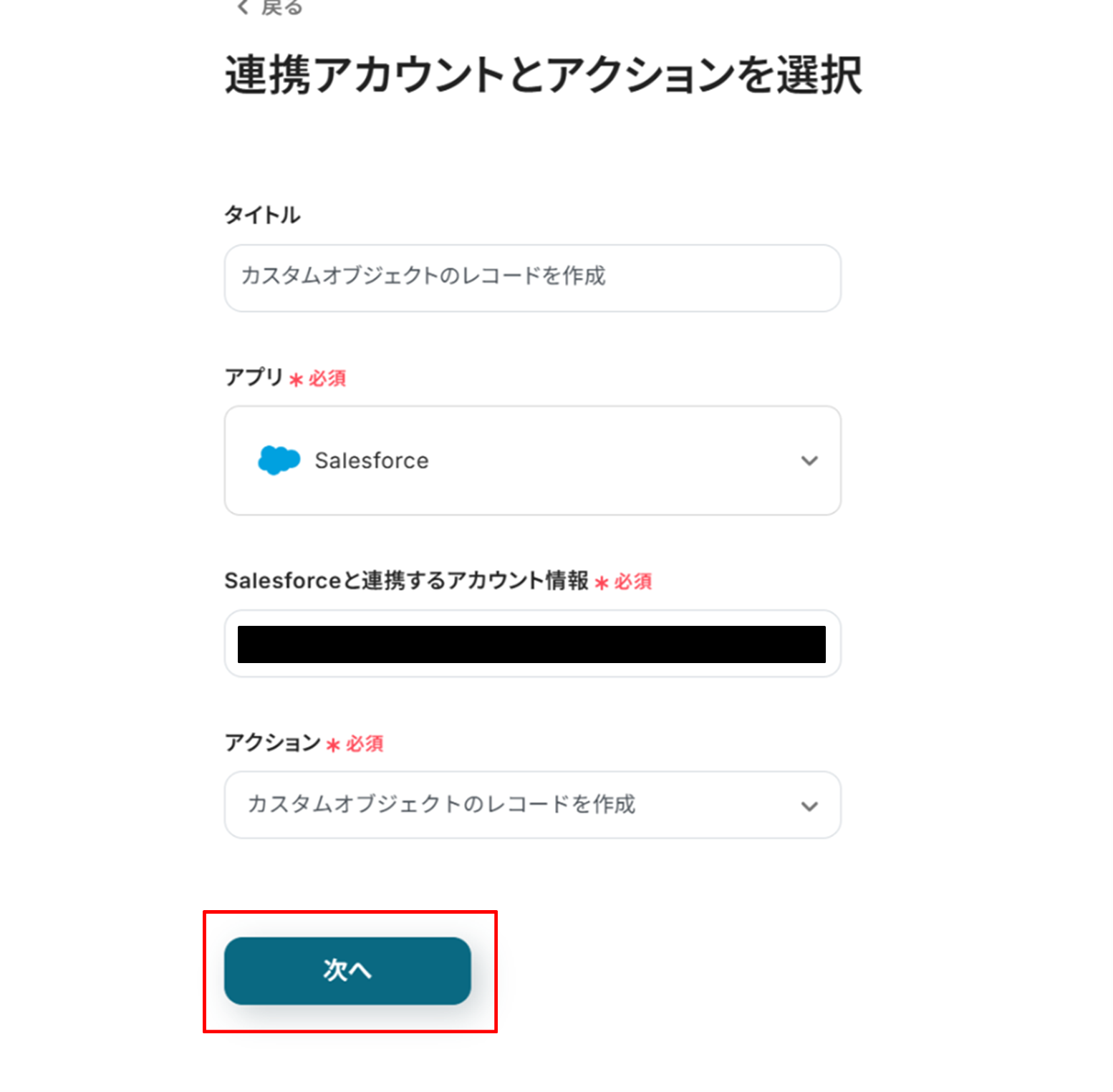Click the アクション field label
Screen dimensions: 1113x1092
click(272, 743)
